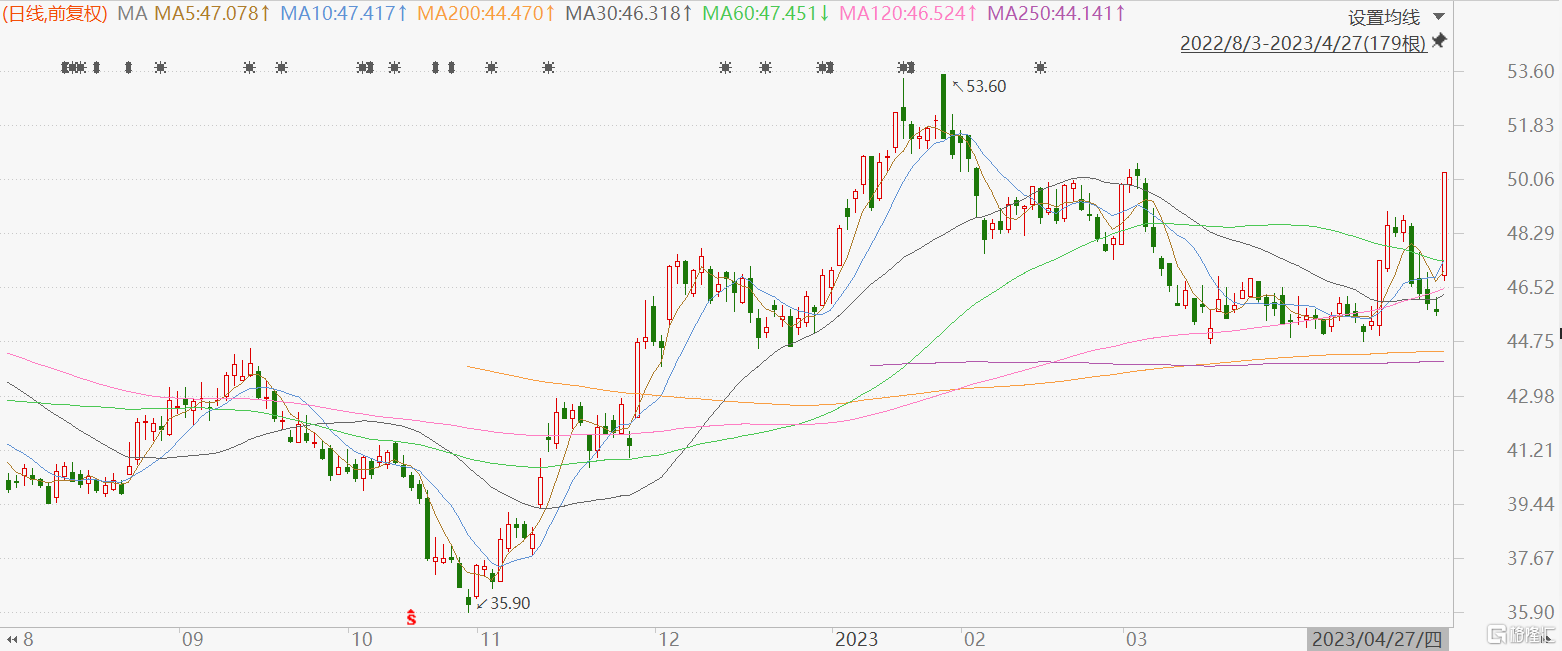This screenshot has width=1562, height=651.
Task: Select the MA60:47.451 average line label
Action: point(766,14)
